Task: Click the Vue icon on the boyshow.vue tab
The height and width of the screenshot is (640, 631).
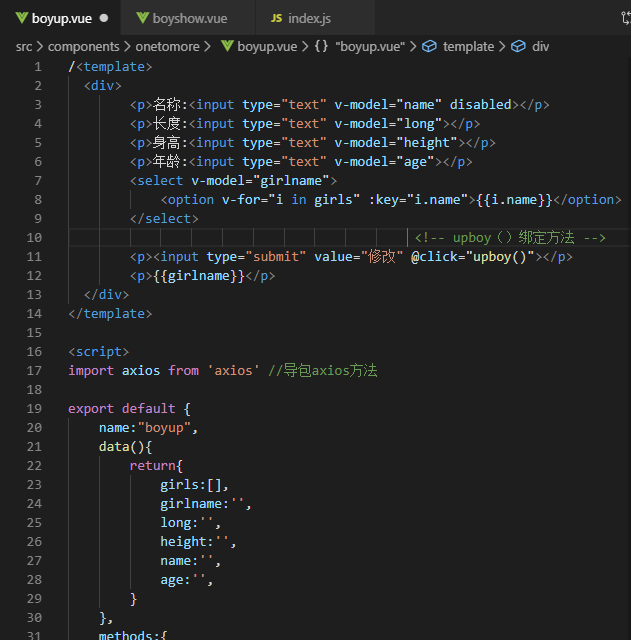Action: coord(143,18)
